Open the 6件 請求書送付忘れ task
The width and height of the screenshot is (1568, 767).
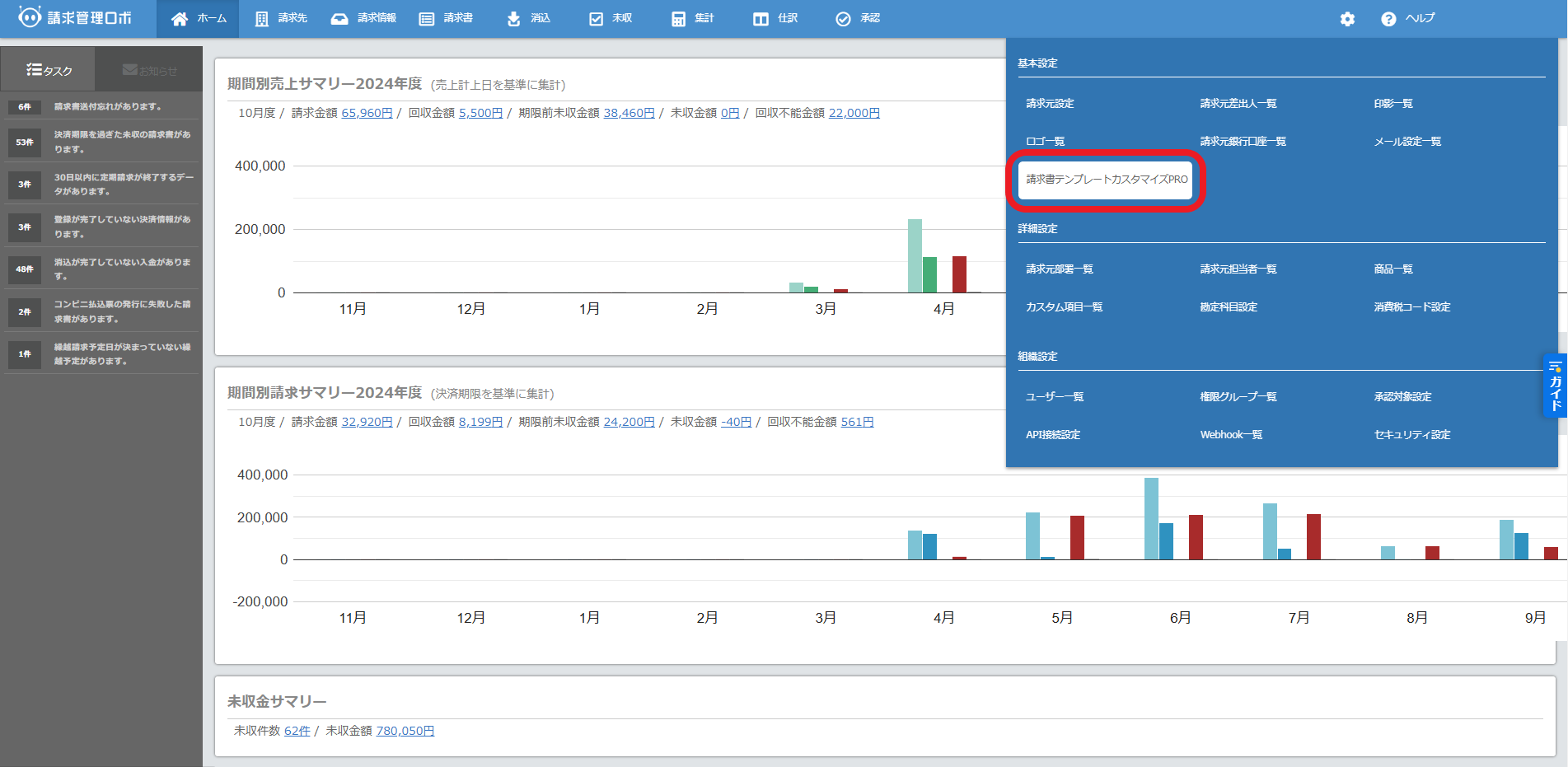[x=101, y=107]
